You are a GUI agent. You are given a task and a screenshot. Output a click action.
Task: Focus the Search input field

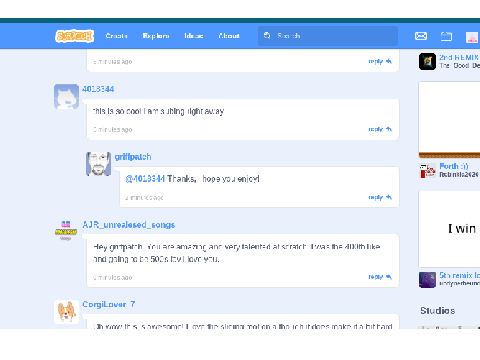coord(328,36)
